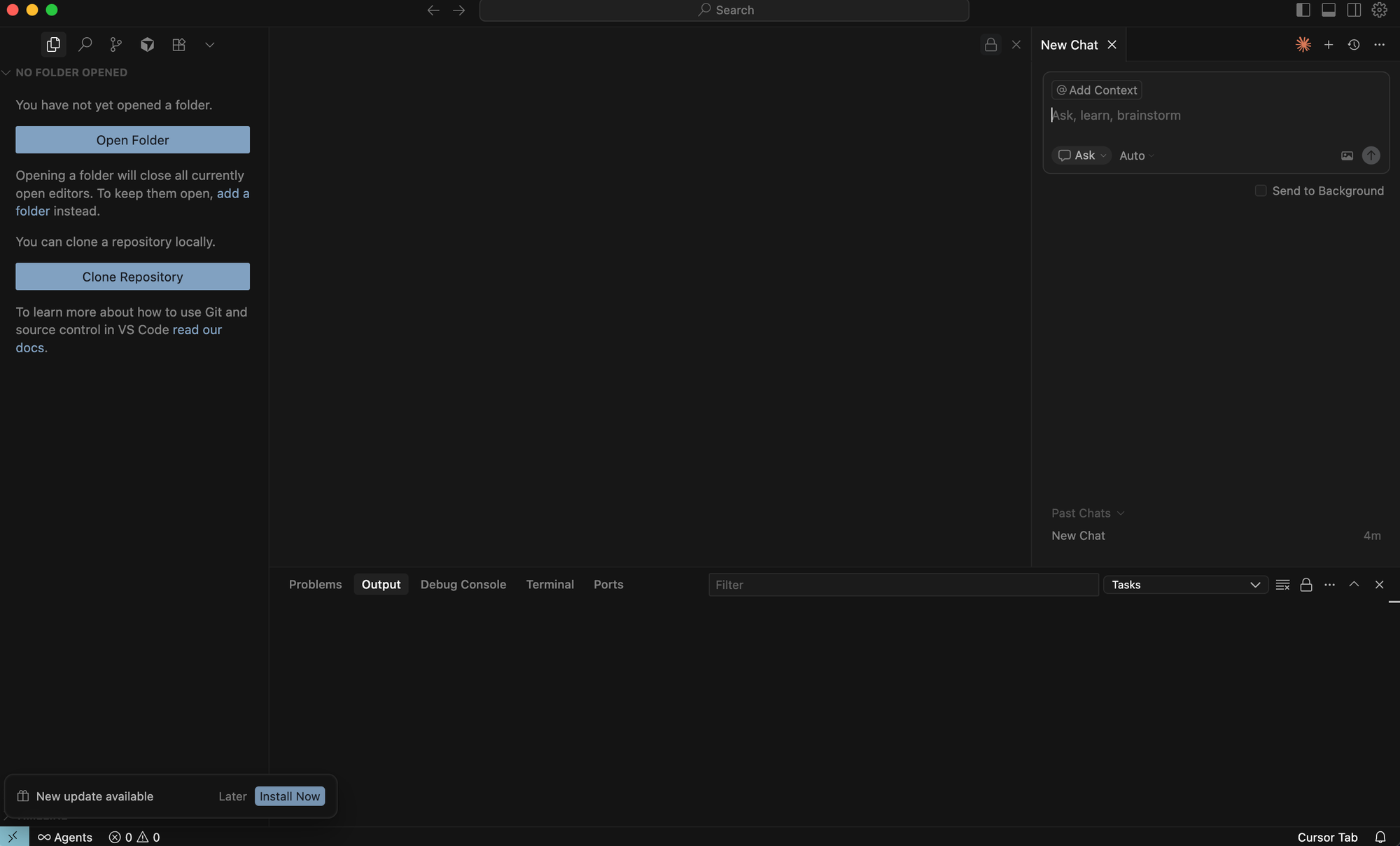1400x846 pixels.
Task: Click Install Now for the update
Action: click(290, 796)
